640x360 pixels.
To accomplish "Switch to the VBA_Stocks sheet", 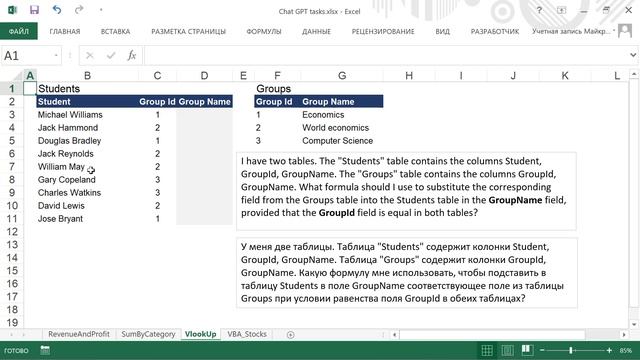I will [x=247, y=334].
